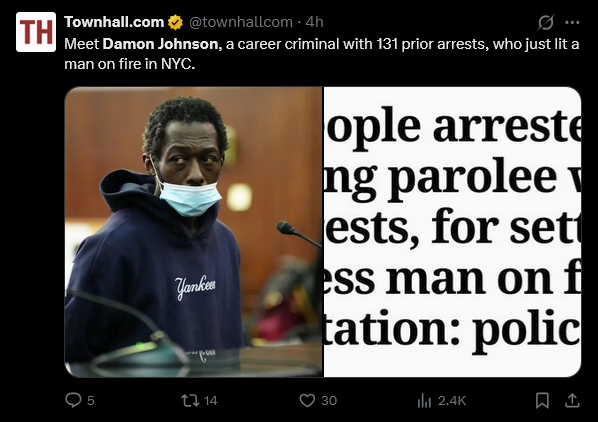Open the 4h timestamp permalink
598x422 pixels.
pos(315,22)
